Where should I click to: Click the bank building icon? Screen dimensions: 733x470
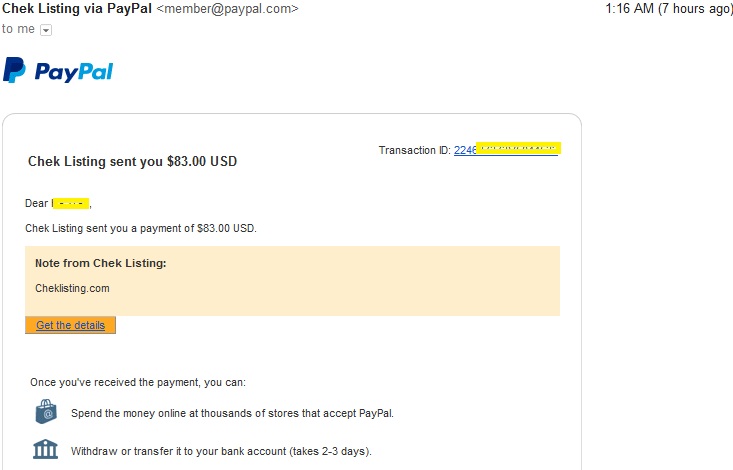[45, 449]
